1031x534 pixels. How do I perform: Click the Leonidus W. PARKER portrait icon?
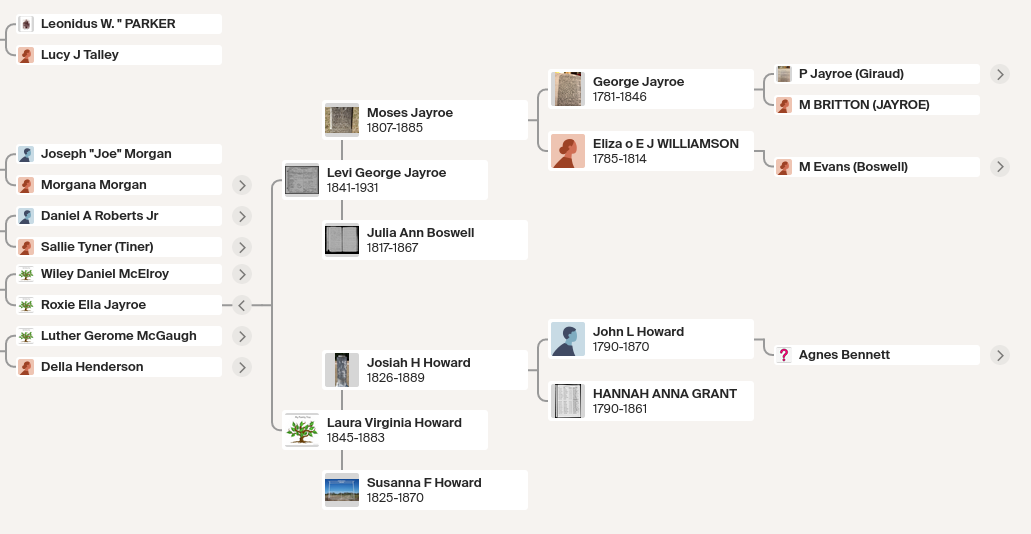click(26, 24)
